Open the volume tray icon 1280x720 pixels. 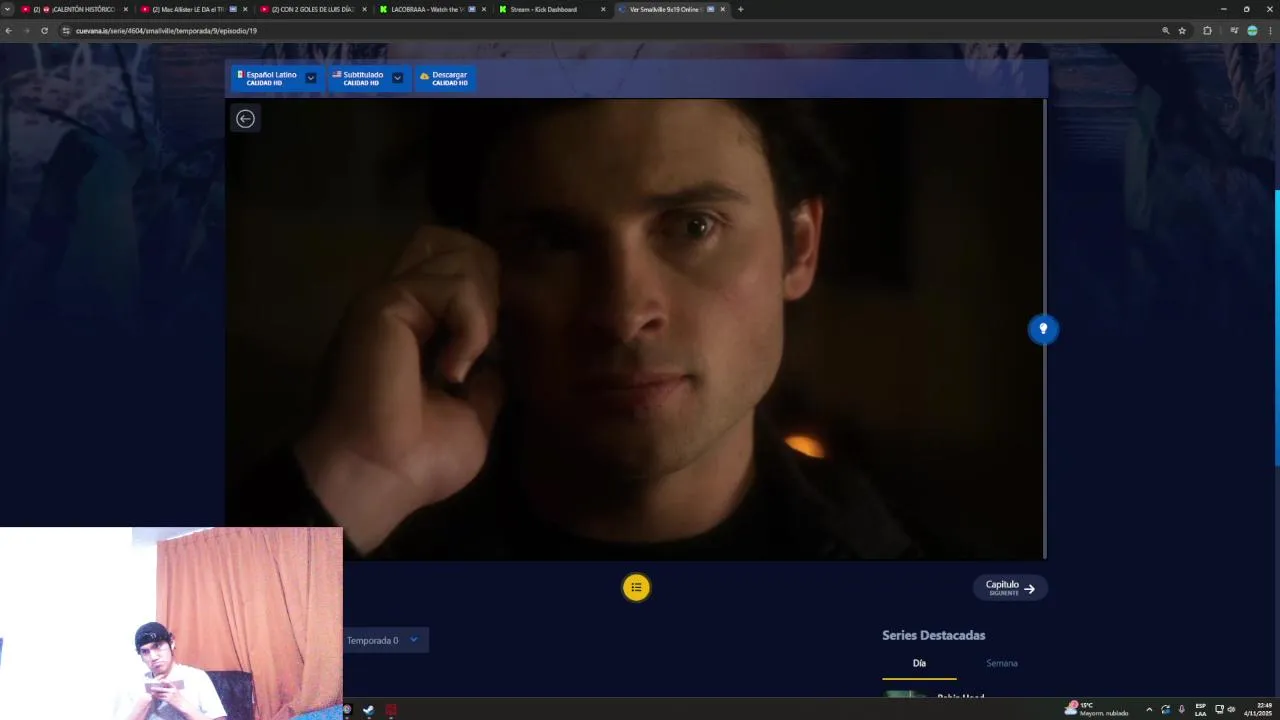click(1231, 710)
